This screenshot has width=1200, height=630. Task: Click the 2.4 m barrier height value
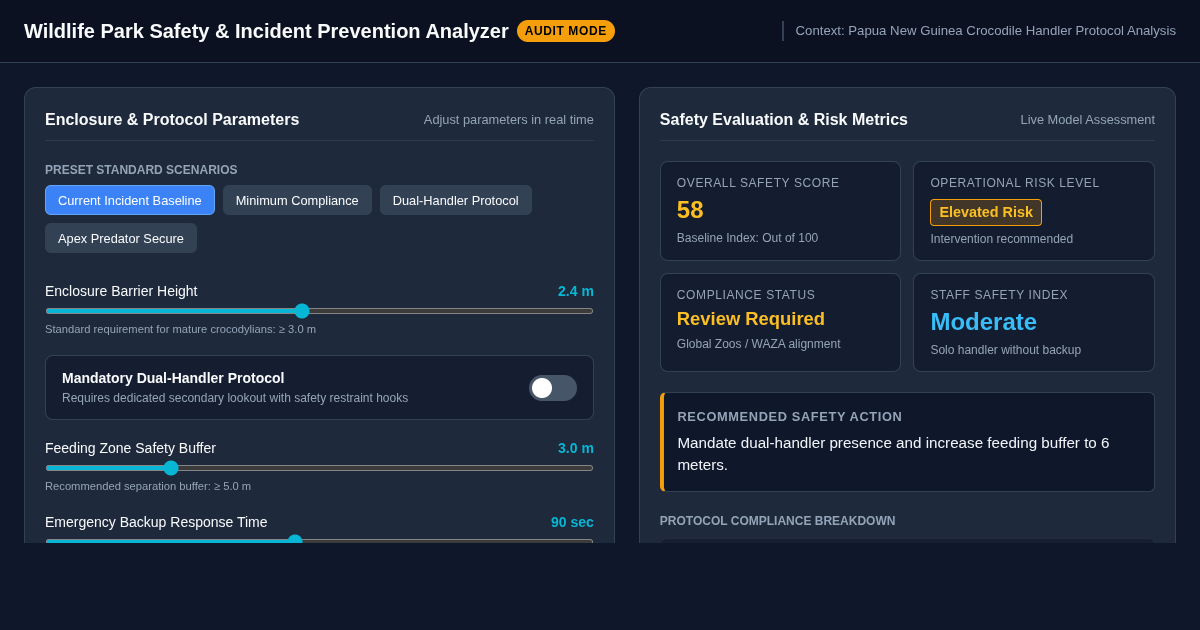click(576, 291)
